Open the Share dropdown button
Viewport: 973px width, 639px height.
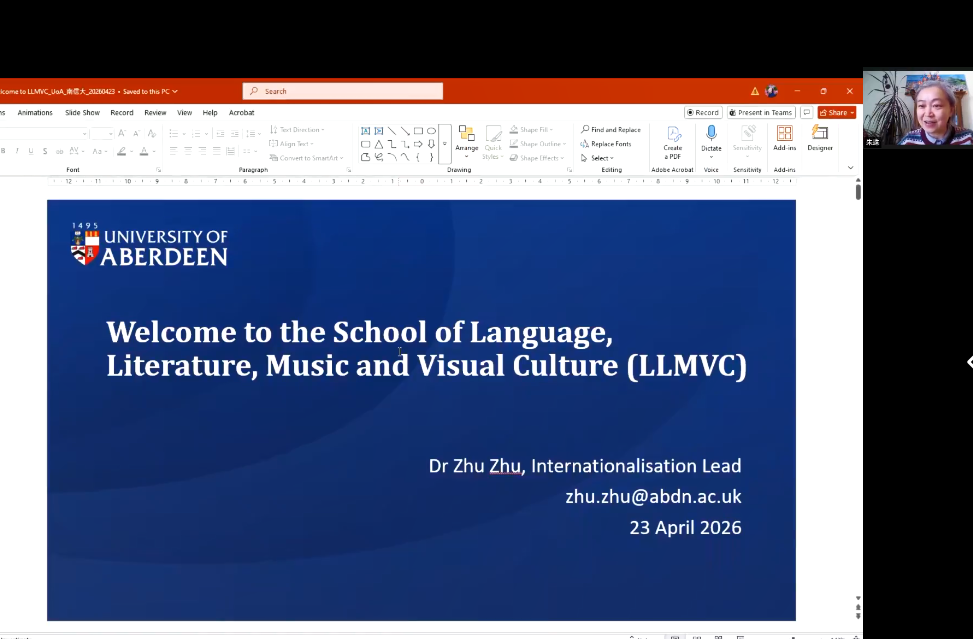(836, 113)
